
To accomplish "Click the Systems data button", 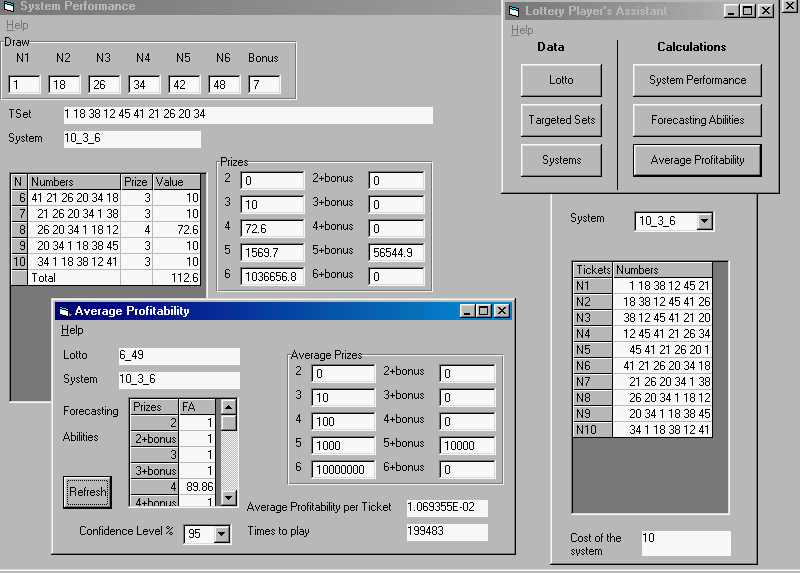I will tap(561, 160).
